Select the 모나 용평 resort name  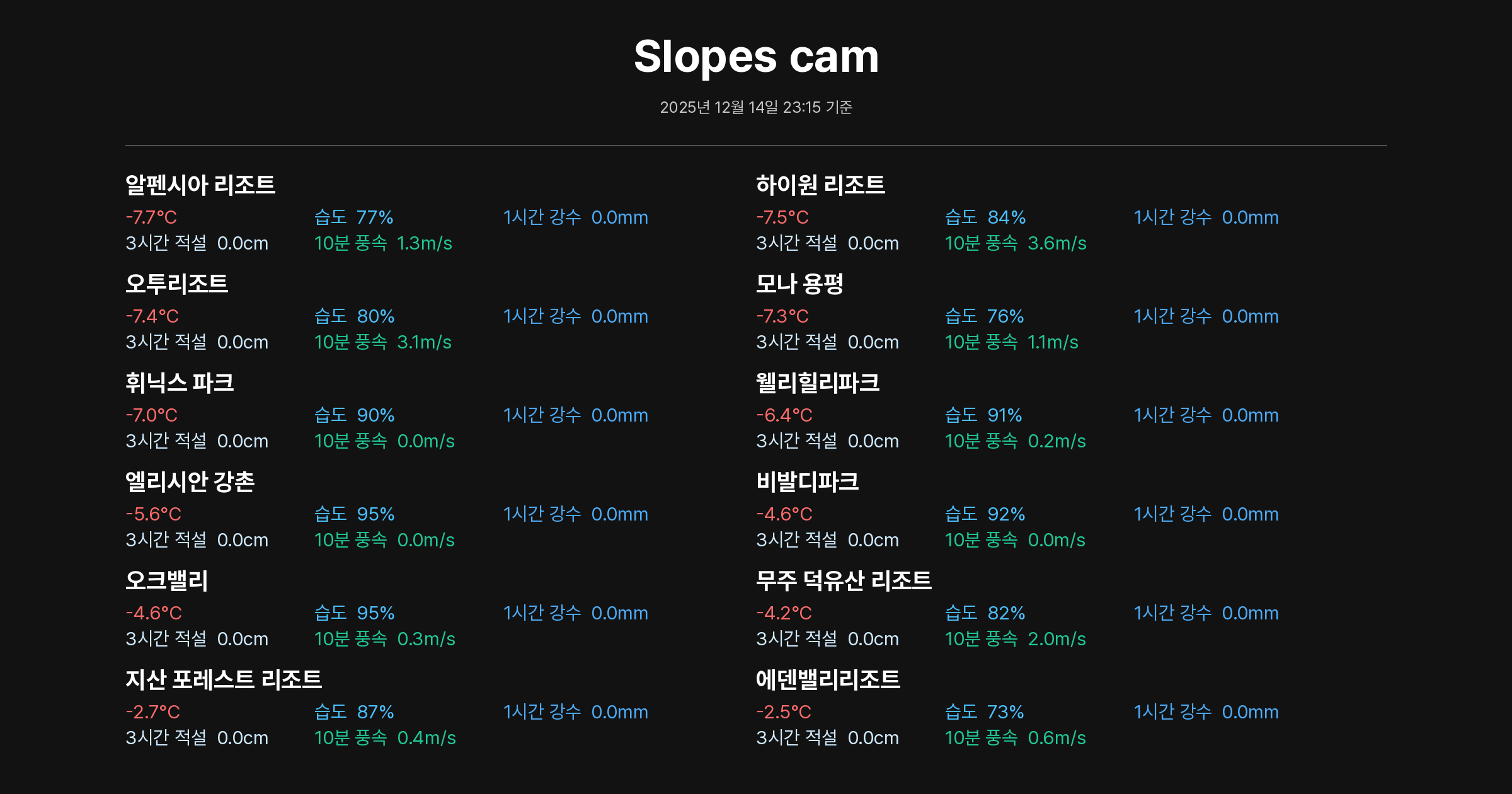(x=799, y=284)
